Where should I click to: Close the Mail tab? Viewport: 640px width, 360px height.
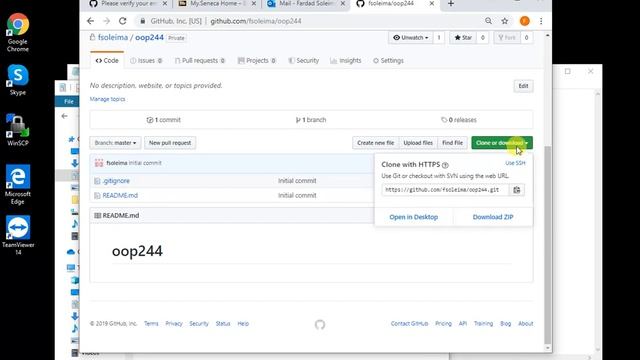pos(342,3)
